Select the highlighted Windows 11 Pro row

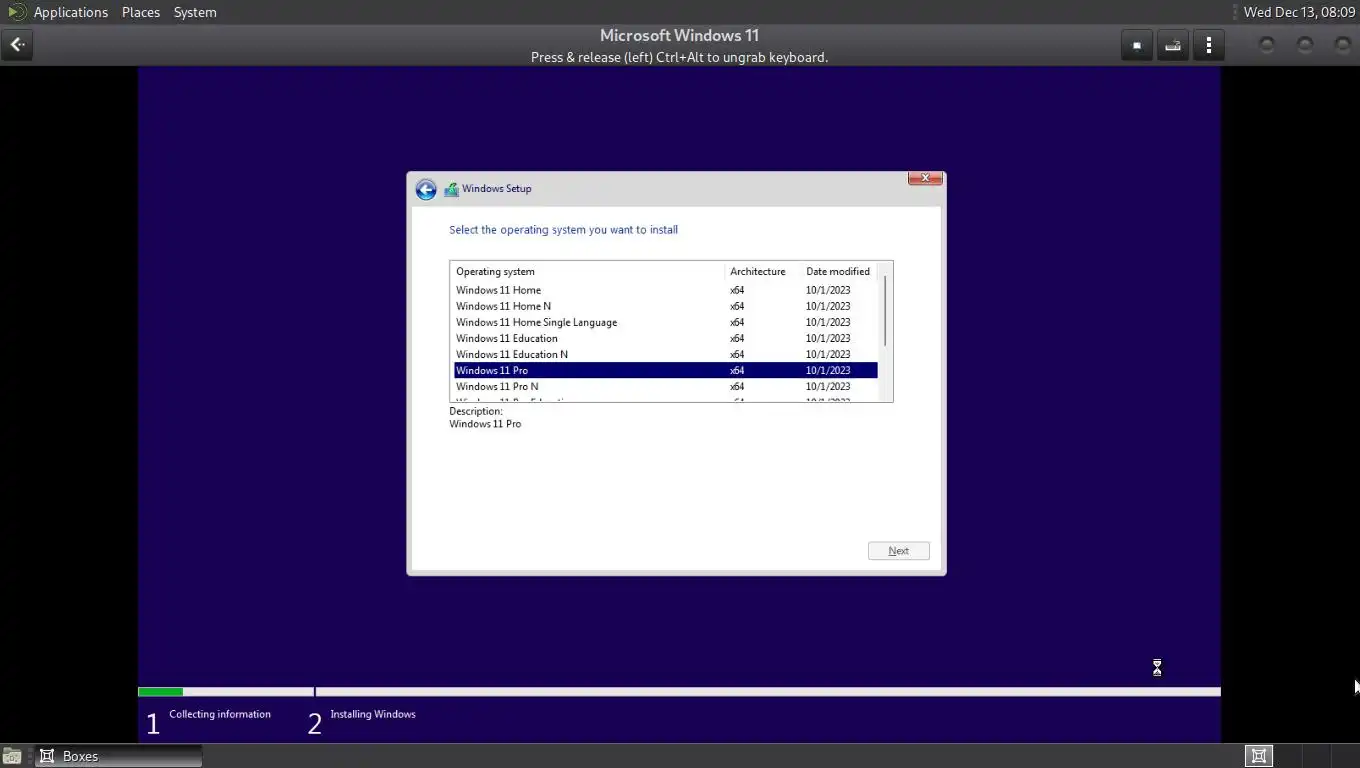coord(666,370)
